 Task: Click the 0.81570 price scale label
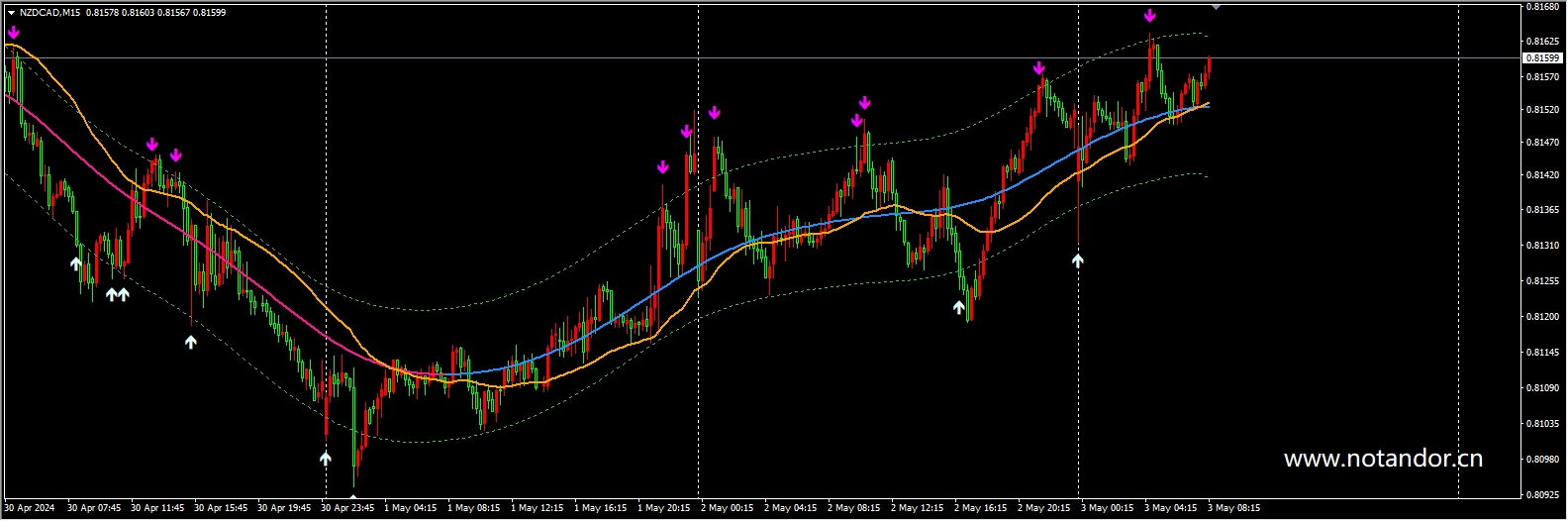coord(1543,77)
